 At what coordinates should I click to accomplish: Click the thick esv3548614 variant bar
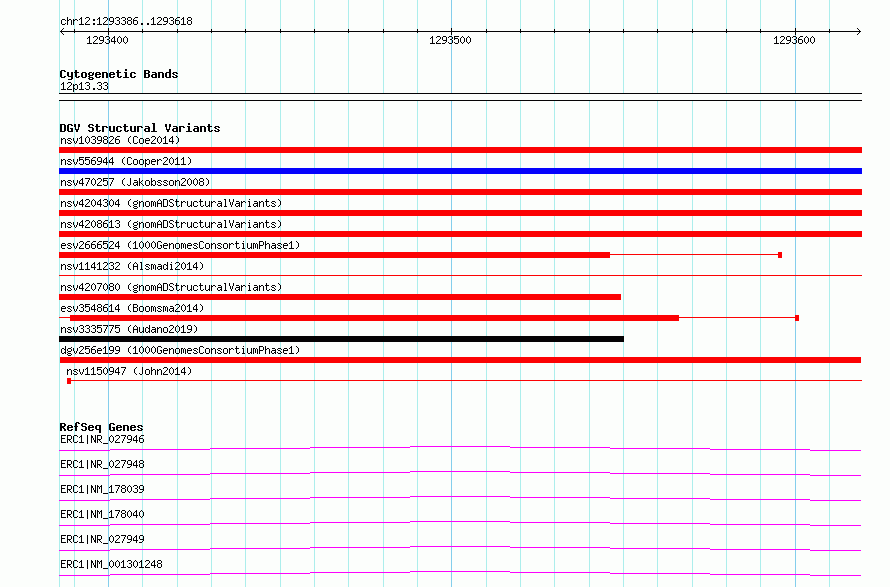pos(375,318)
